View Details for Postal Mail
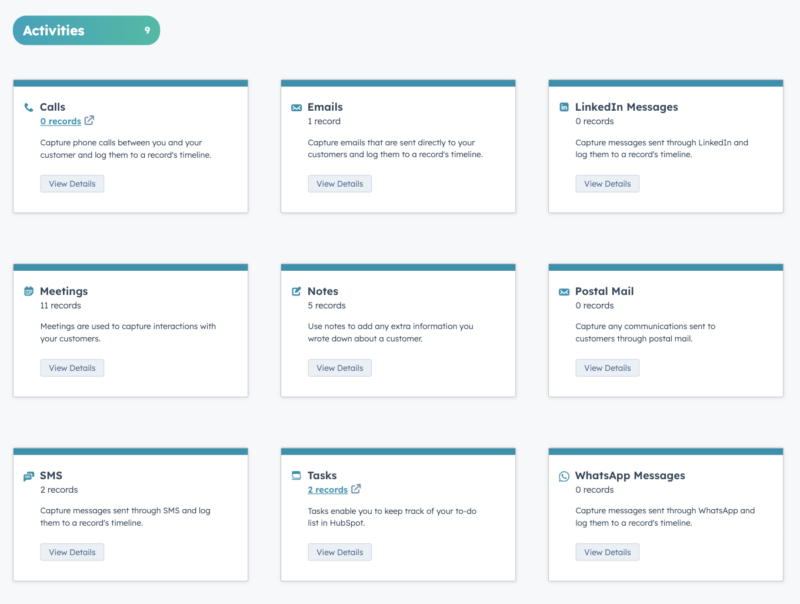 click(607, 368)
